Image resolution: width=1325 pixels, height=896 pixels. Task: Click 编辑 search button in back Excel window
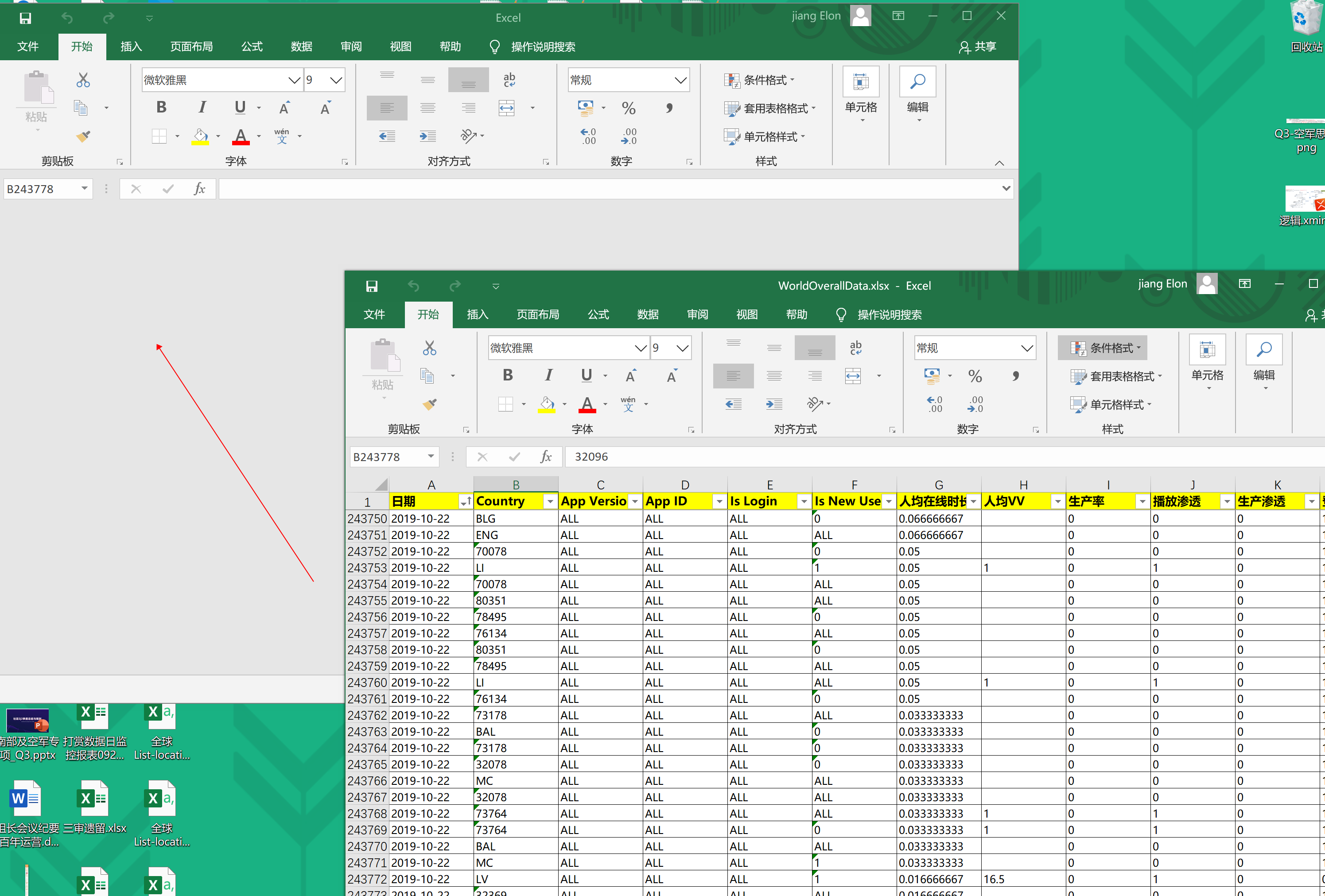(x=917, y=94)
